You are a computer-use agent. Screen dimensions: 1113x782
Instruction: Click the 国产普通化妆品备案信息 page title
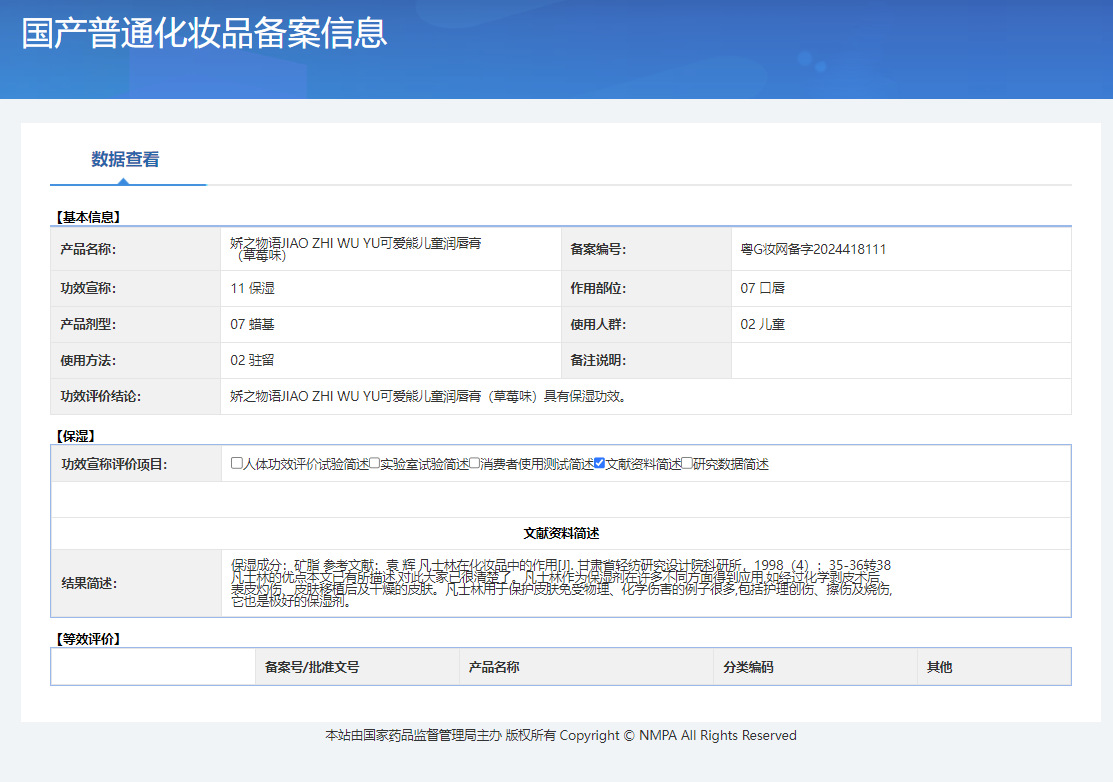pyautogui.click(x=204, y=32)
